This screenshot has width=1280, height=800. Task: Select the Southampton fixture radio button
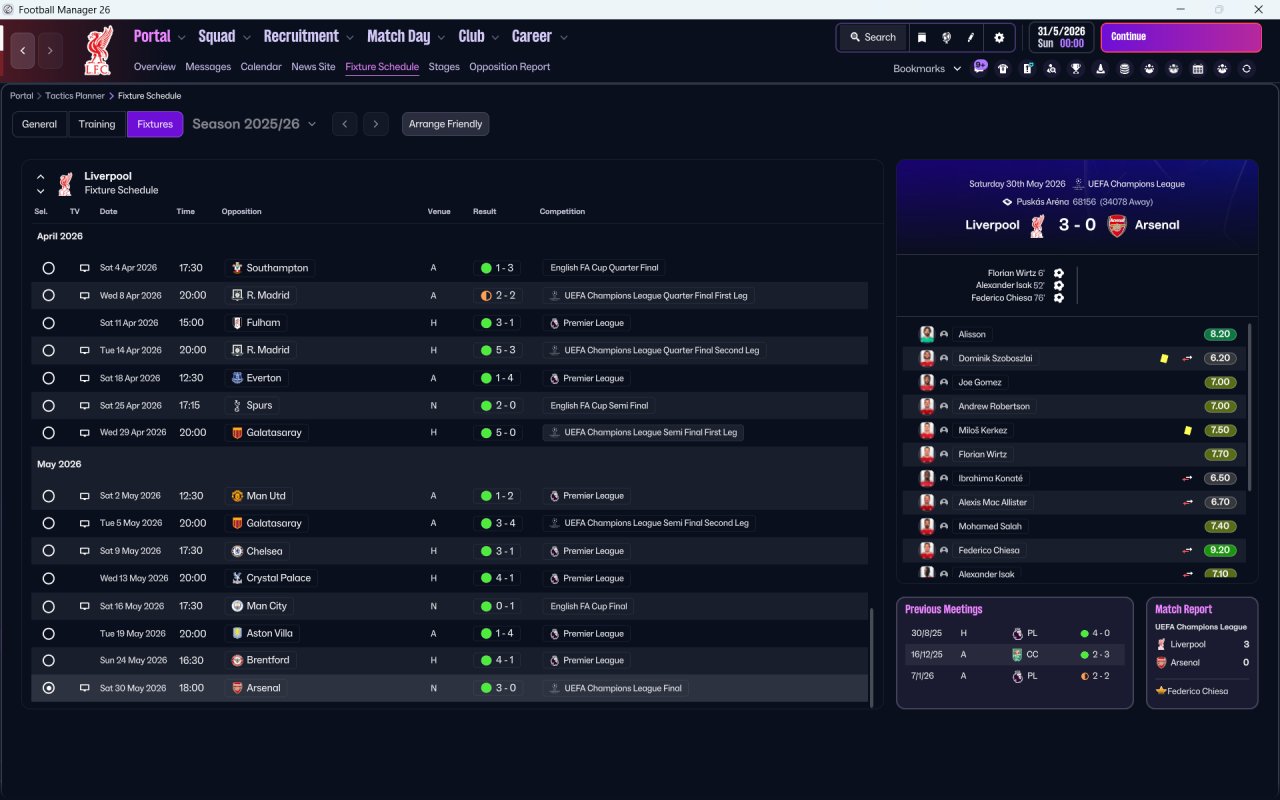point(48,268)
